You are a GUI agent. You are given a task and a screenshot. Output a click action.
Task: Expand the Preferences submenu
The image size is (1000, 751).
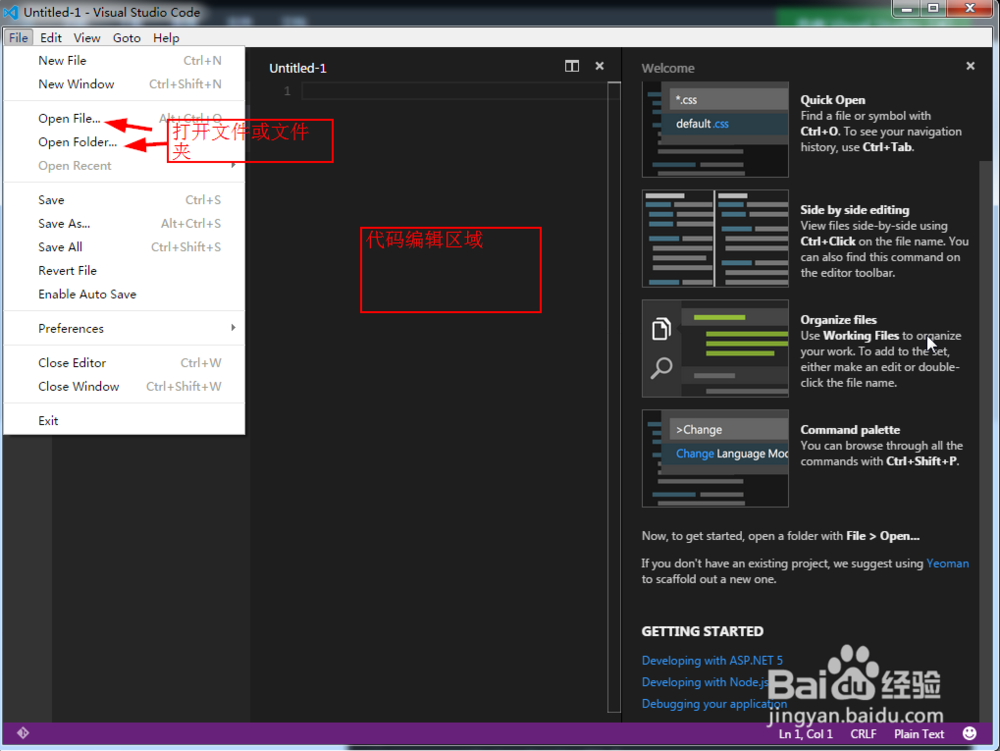124,328
